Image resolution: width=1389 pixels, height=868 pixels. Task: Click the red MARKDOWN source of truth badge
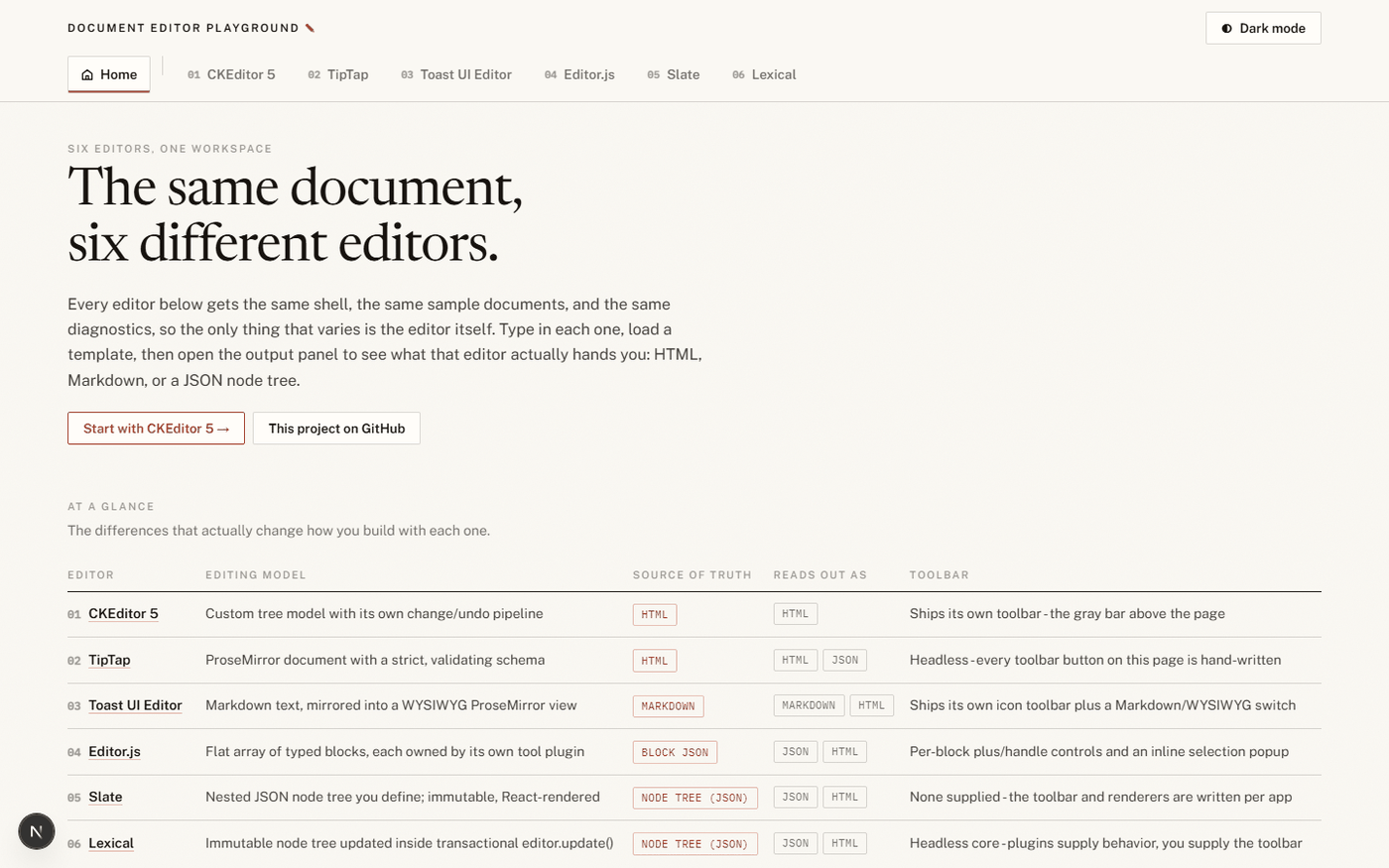tap(669, 706)
